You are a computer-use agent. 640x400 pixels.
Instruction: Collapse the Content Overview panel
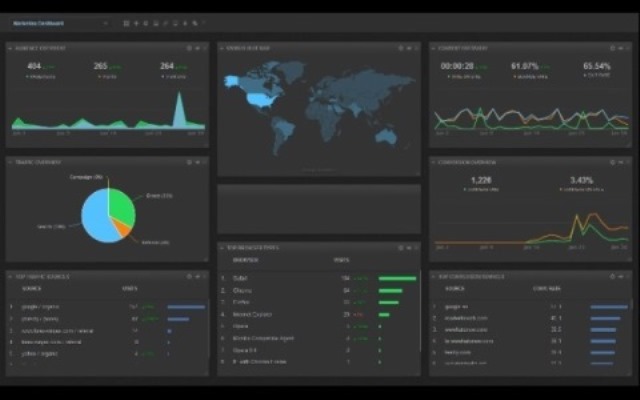(433, 48)
